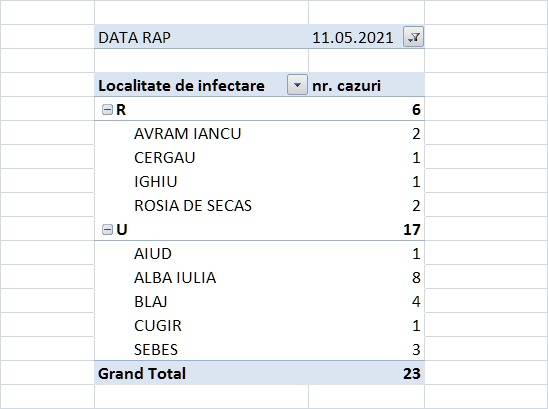Select the AVRAM IANCU row
The image size is (548, 409).
(x=259, y=134)
